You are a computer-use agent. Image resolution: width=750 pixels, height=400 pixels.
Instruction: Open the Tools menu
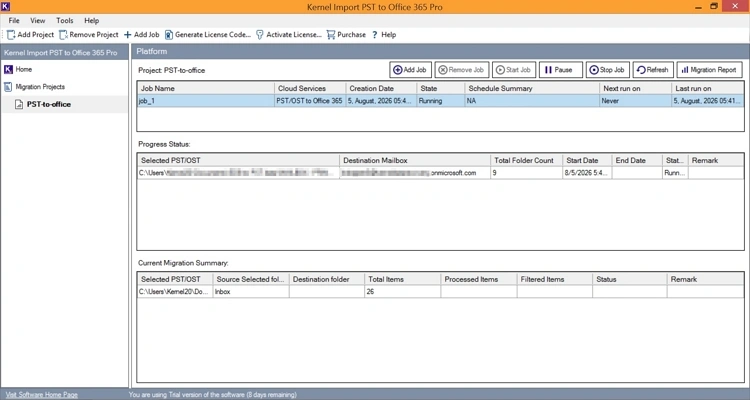coord(65,21)
